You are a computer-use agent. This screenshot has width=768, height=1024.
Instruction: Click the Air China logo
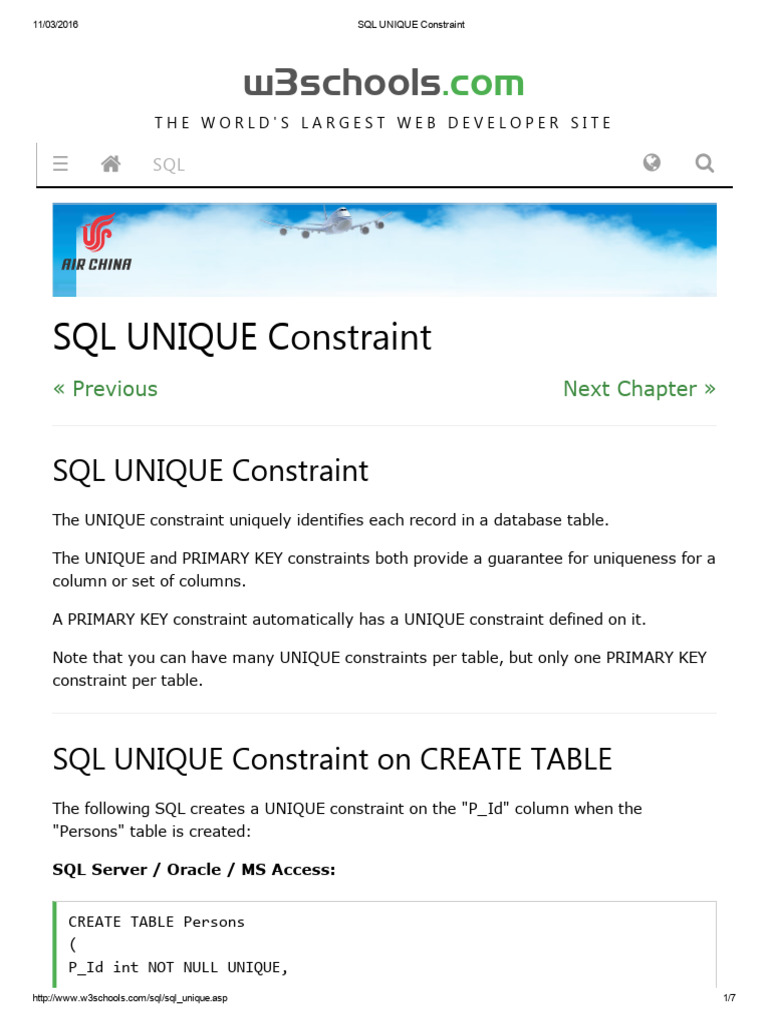(x=96, y=244)
